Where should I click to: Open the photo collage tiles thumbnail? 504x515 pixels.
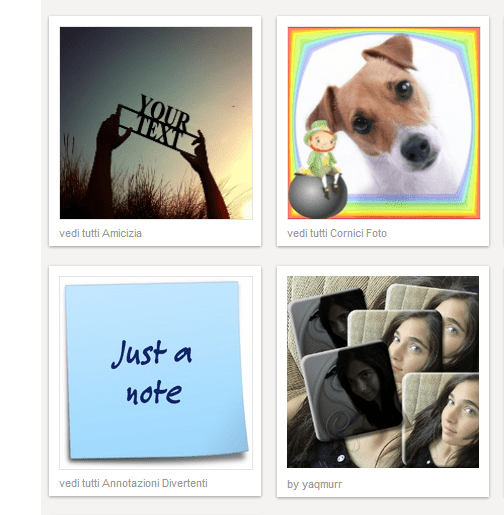[x=383, y=372]
